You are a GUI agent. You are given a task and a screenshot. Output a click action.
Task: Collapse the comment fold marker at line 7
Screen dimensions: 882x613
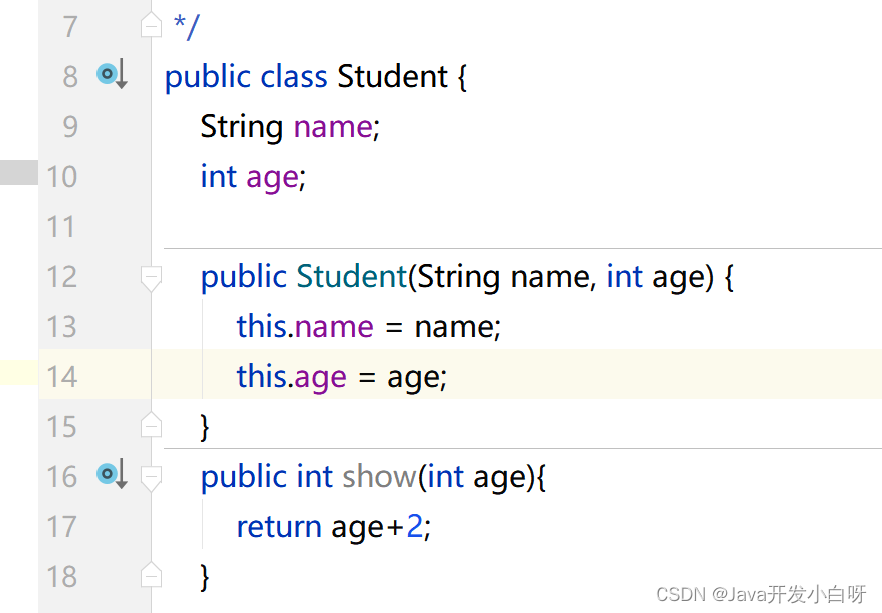(x=151, y=25)
